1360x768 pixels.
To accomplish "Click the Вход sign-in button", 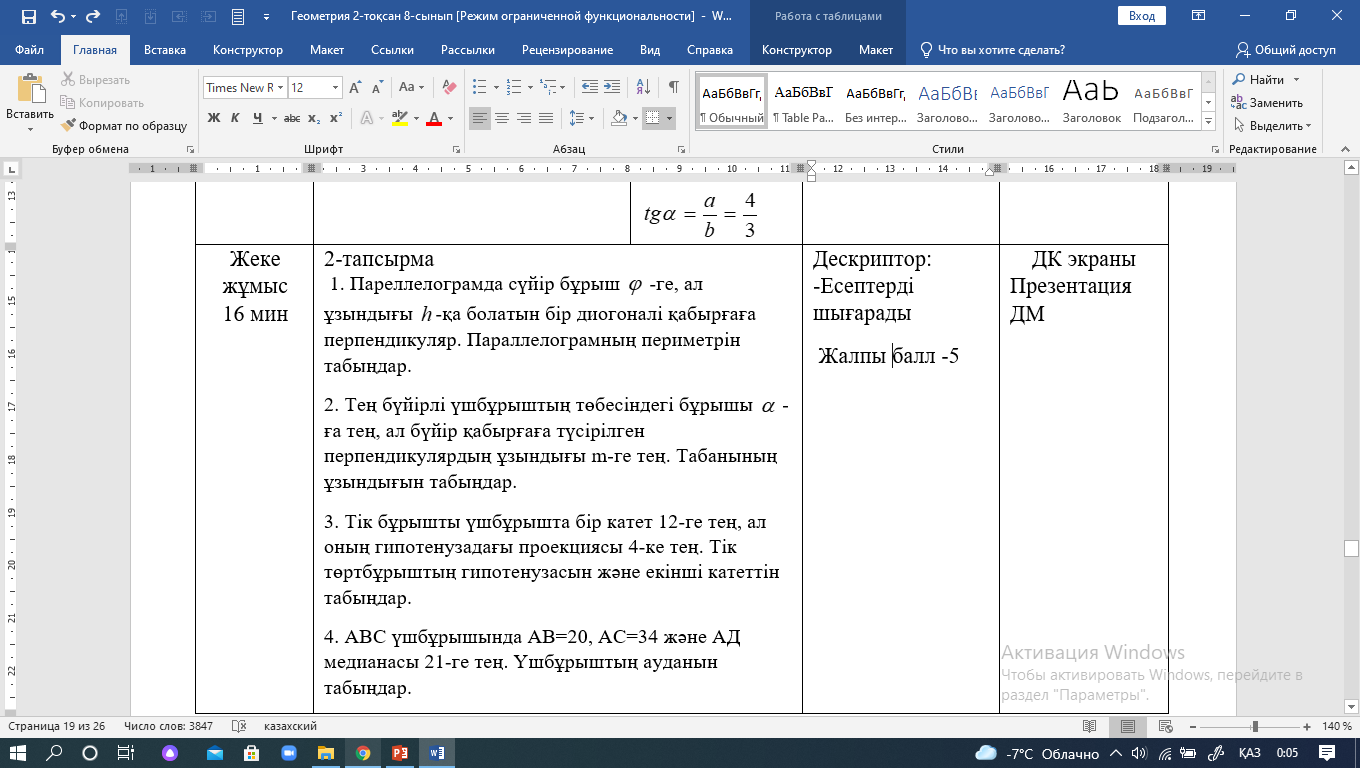I will coord(1142,16).
